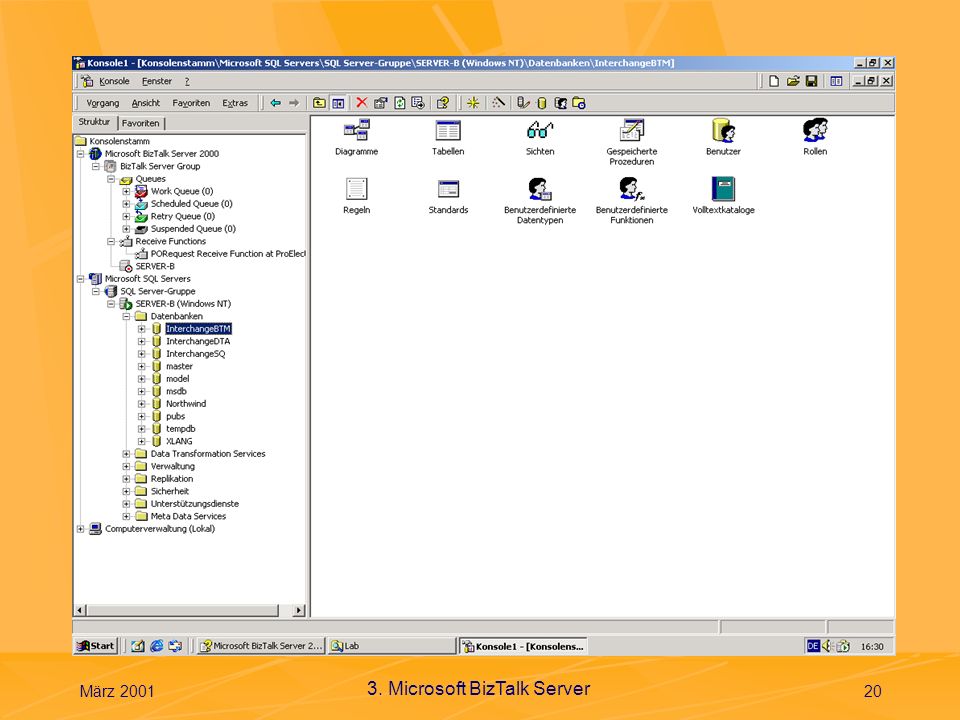Select the XLANG database

[179, 441]
